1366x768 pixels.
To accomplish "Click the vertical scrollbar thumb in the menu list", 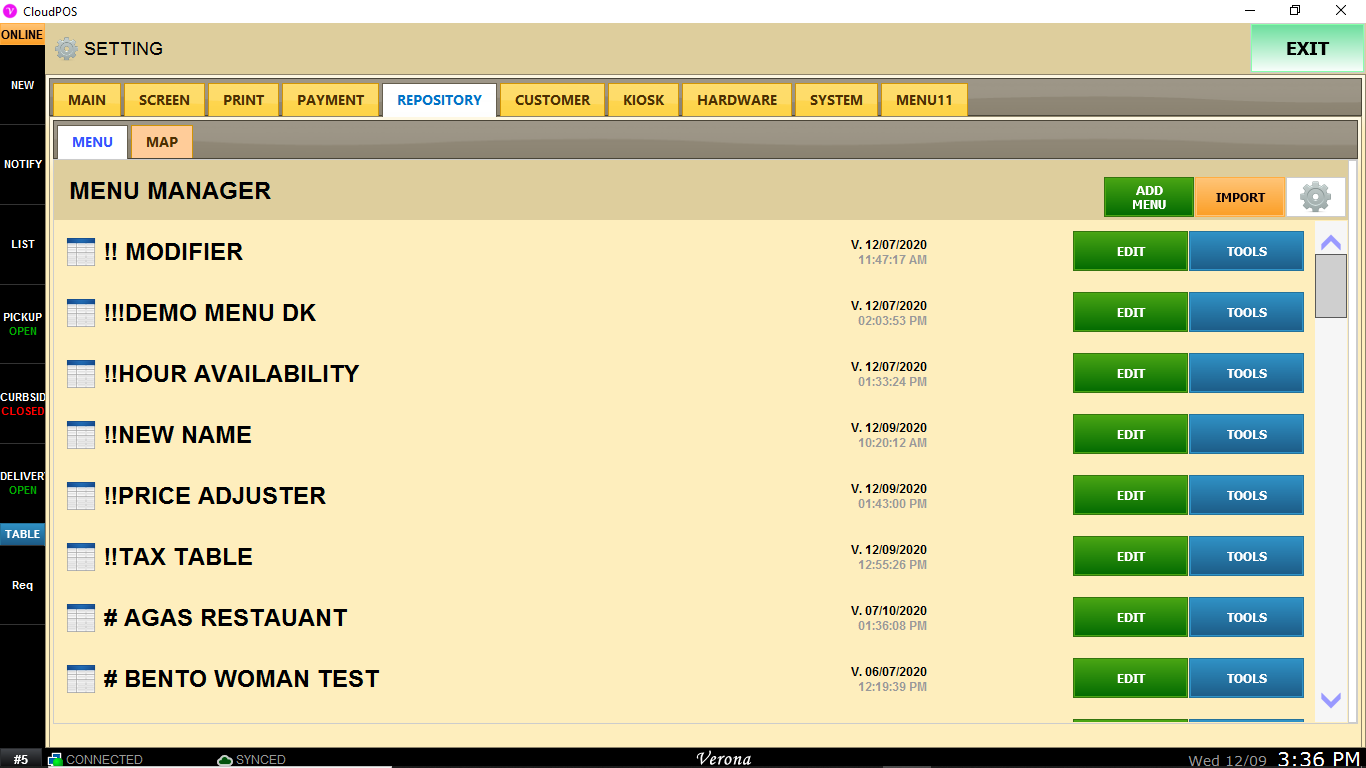I will 1330,286.
